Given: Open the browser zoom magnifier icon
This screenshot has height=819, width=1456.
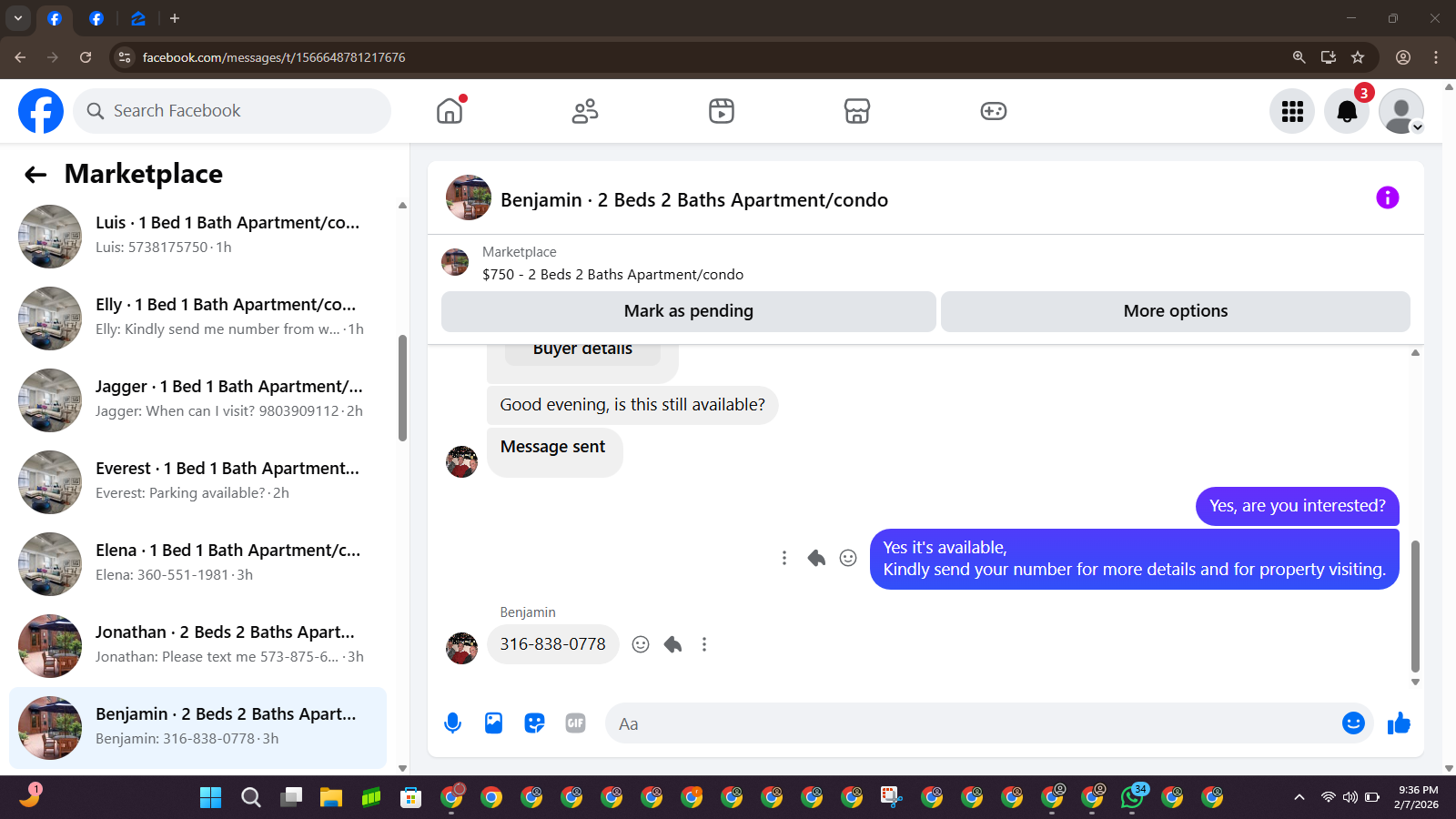Looking at the screenshot, I should click(1299, 57).
